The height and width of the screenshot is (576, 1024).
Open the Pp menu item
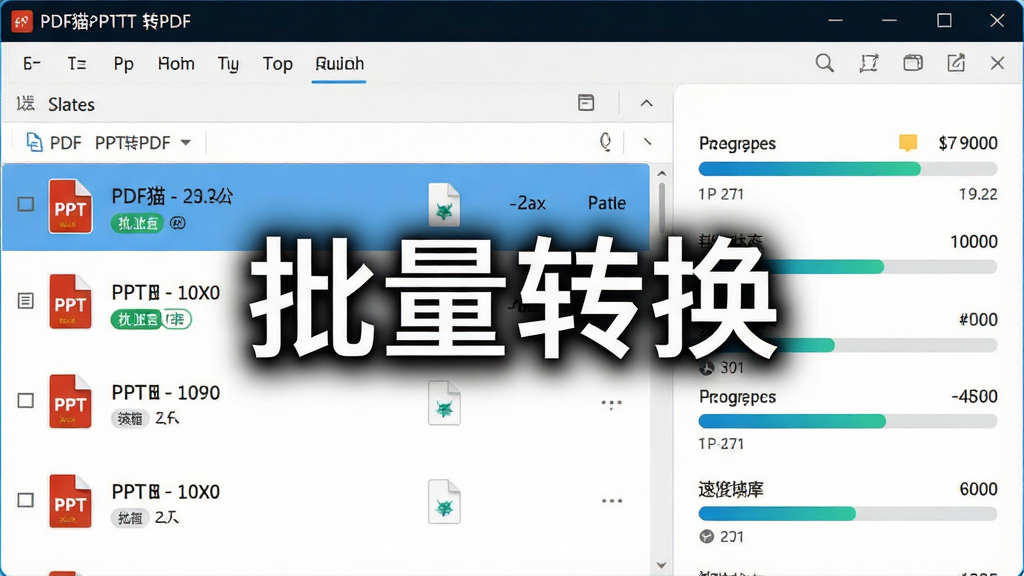pyautogui.click(x=123, y=64)
